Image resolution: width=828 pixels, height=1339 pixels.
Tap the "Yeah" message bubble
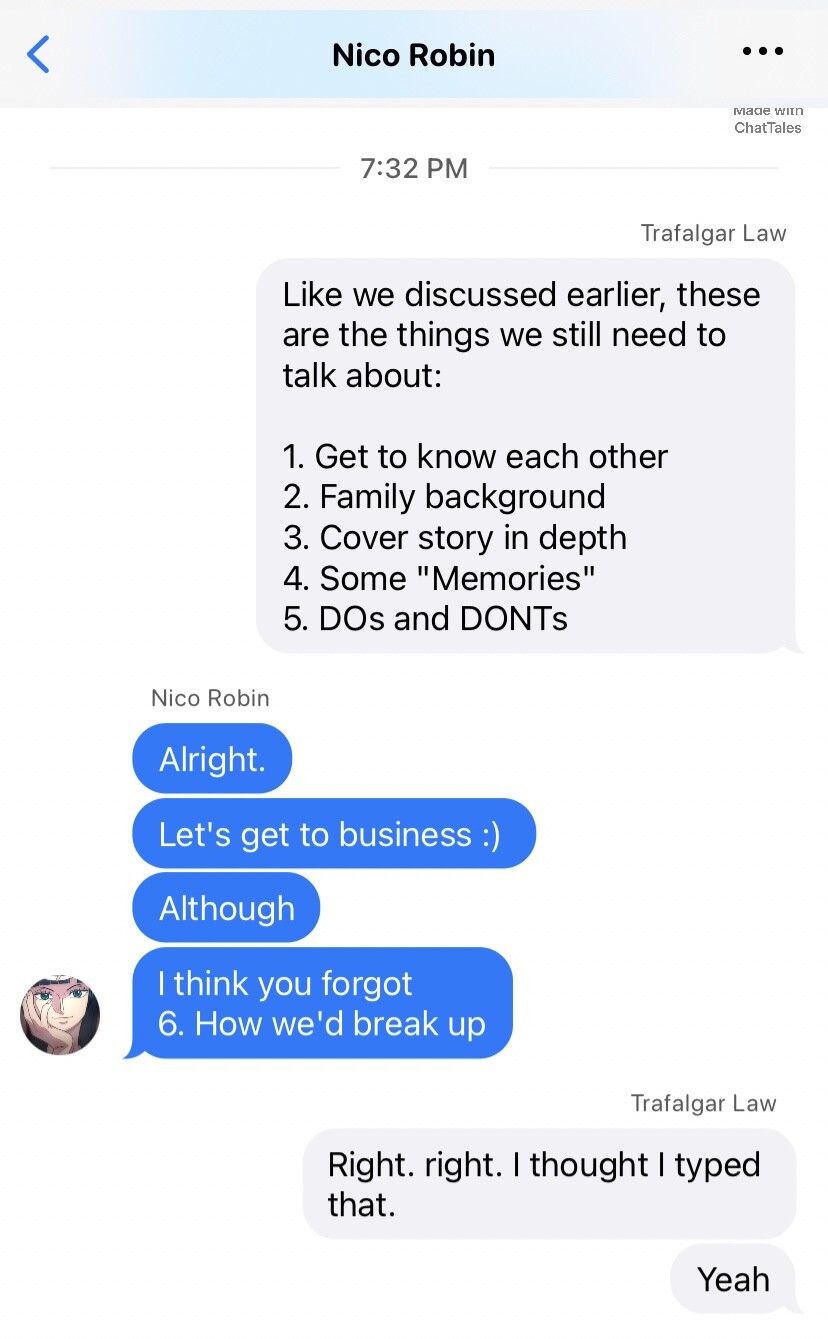pos(733,1279)
